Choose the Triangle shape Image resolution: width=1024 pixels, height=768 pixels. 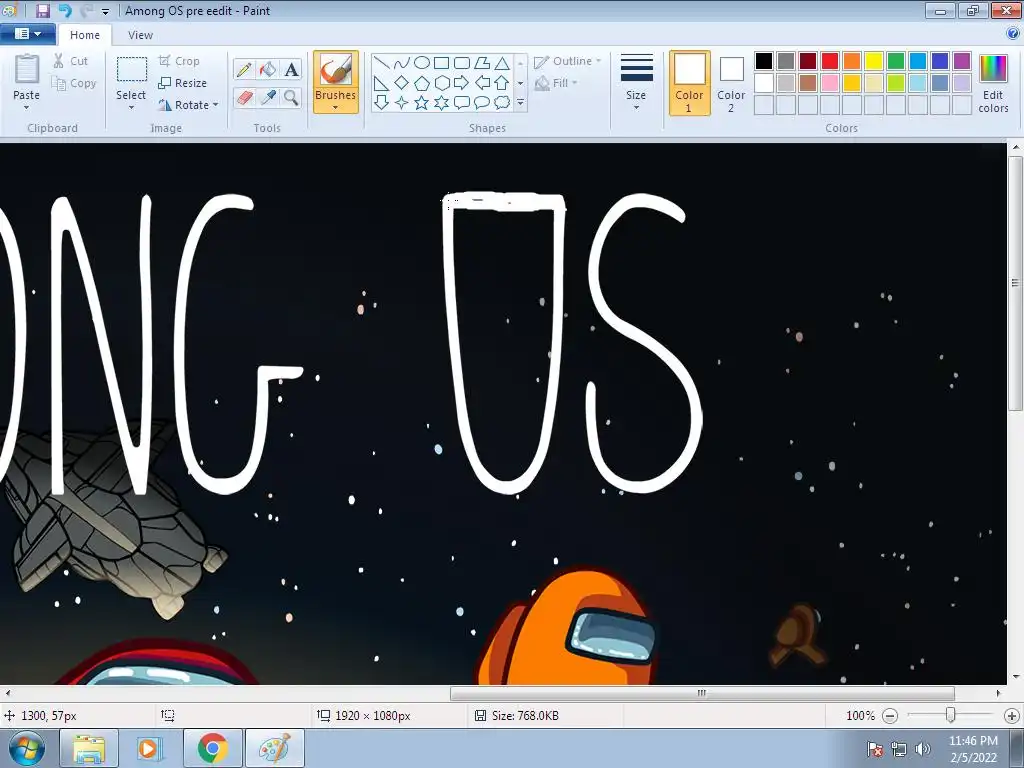502,63
